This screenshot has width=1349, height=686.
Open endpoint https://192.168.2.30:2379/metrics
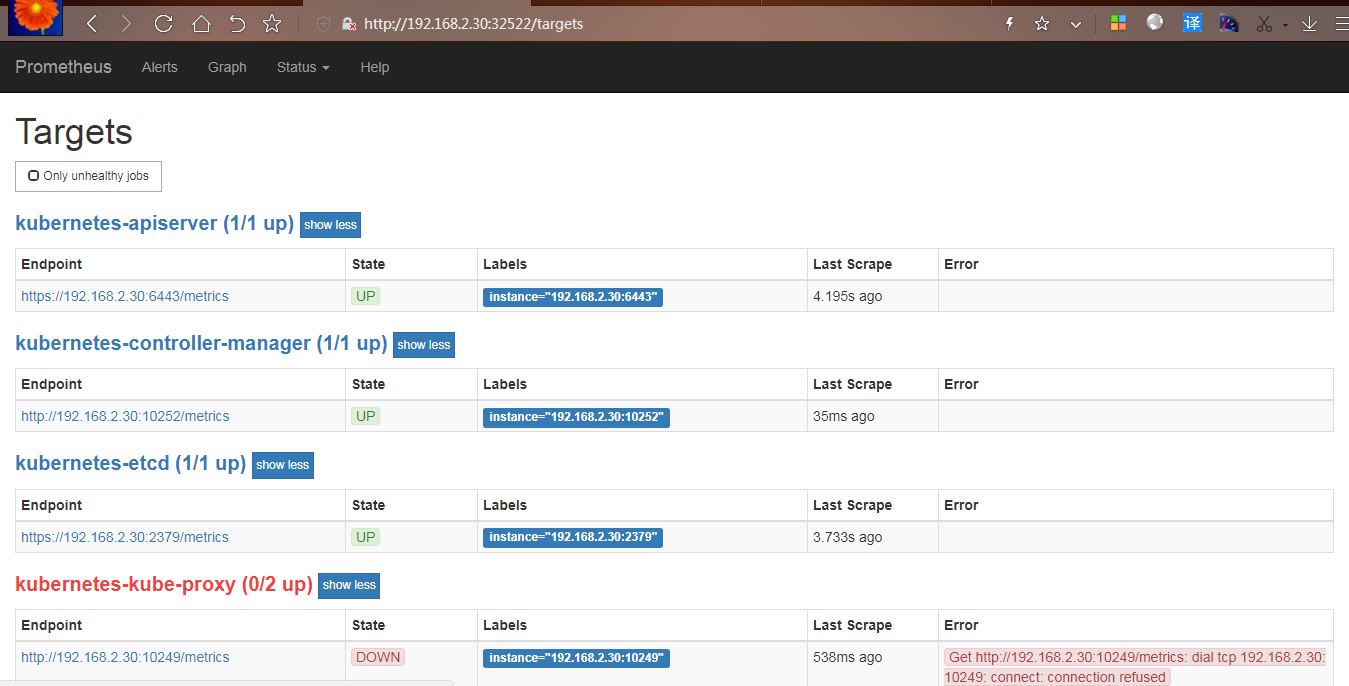(125, 537)
